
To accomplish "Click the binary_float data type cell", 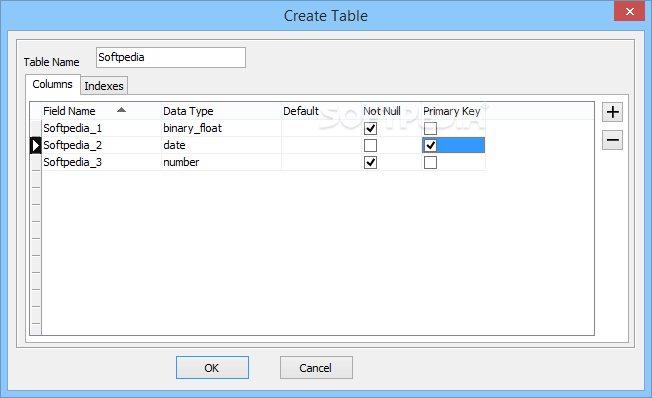I will [221, 128].
